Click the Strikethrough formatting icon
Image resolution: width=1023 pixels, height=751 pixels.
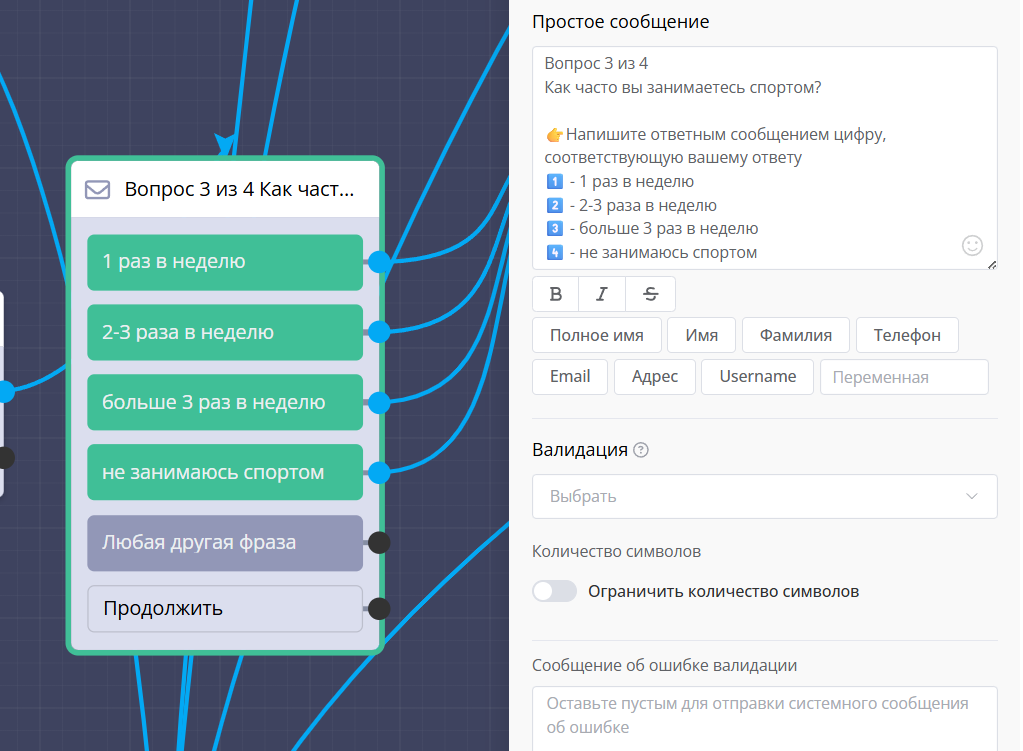point(650,294)
